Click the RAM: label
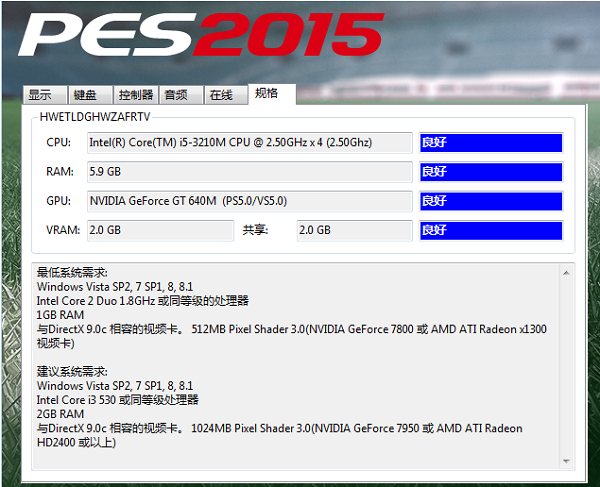Screen dimensions: 600x487 60,172
